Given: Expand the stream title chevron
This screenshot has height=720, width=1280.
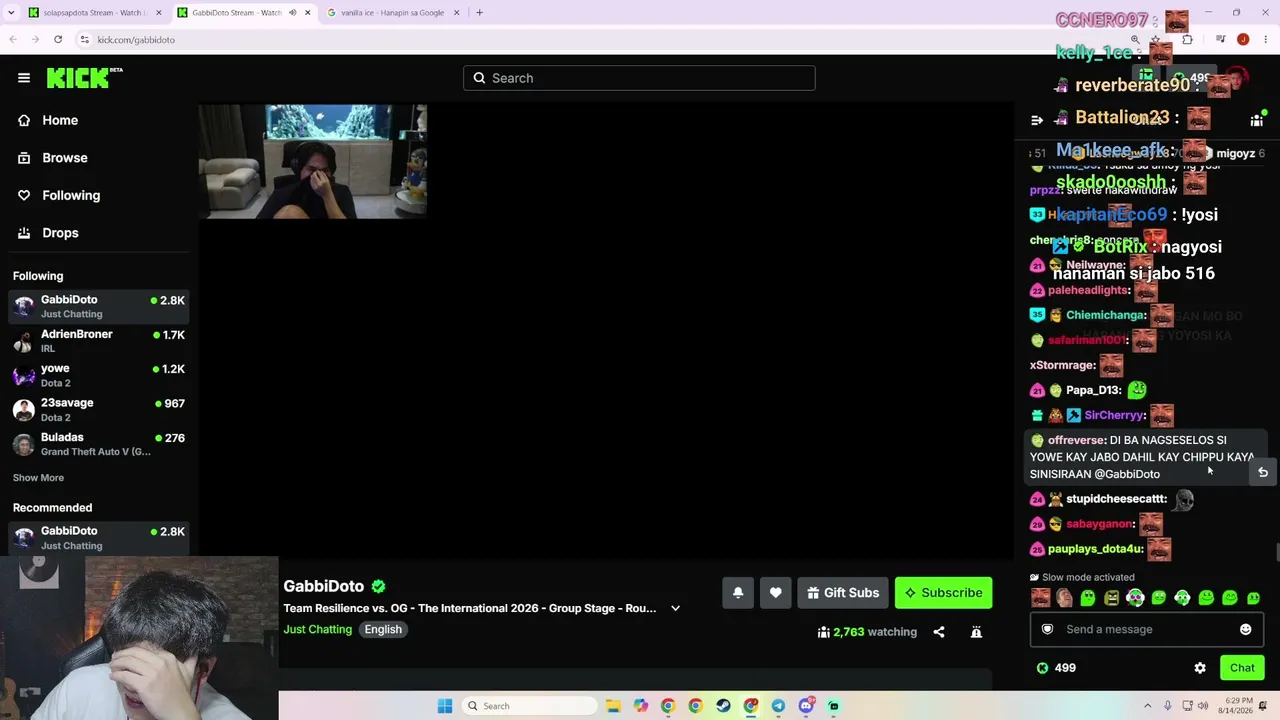Looking at the screenshot, I should [675, 608].
